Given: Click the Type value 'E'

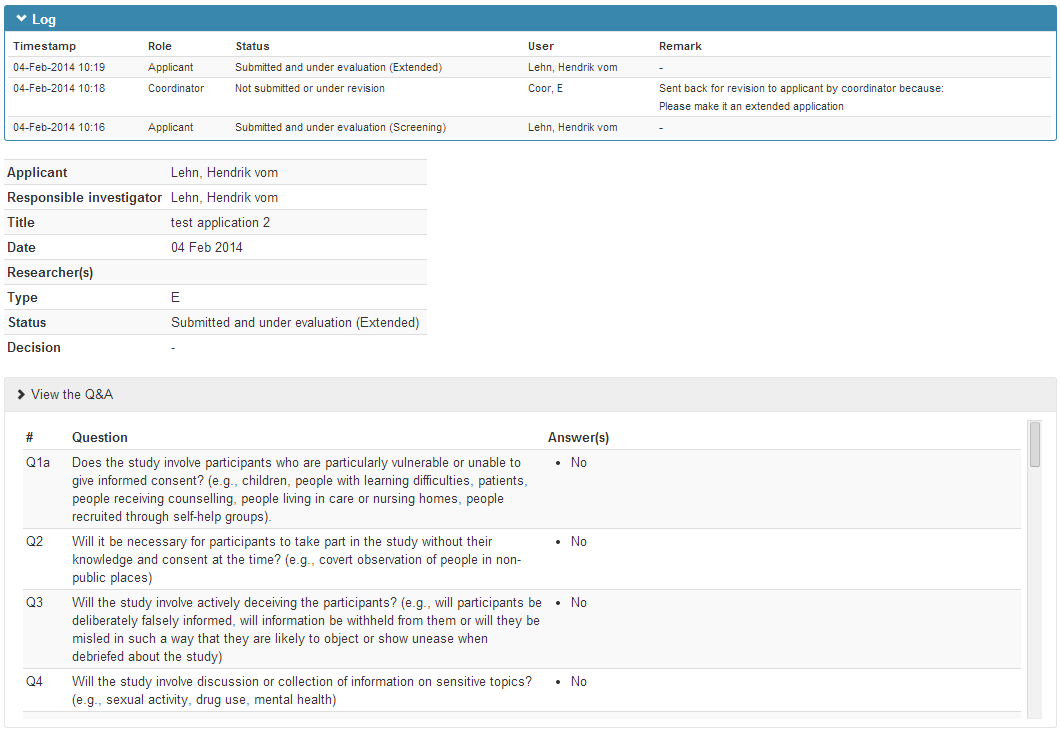Looking at the screenshot, I should coord(175,297).
